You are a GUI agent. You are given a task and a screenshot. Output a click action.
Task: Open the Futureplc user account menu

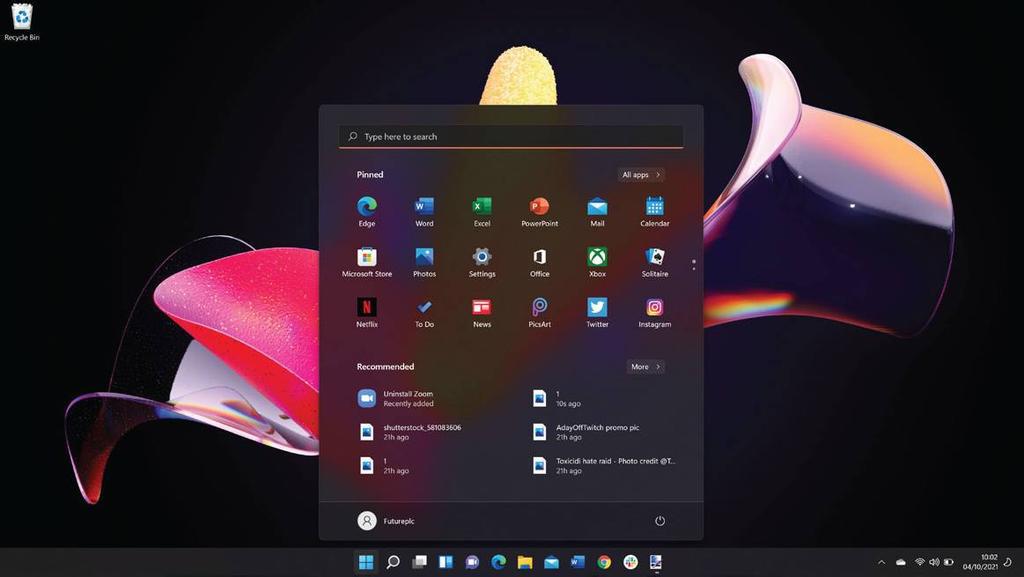[386, 521]
